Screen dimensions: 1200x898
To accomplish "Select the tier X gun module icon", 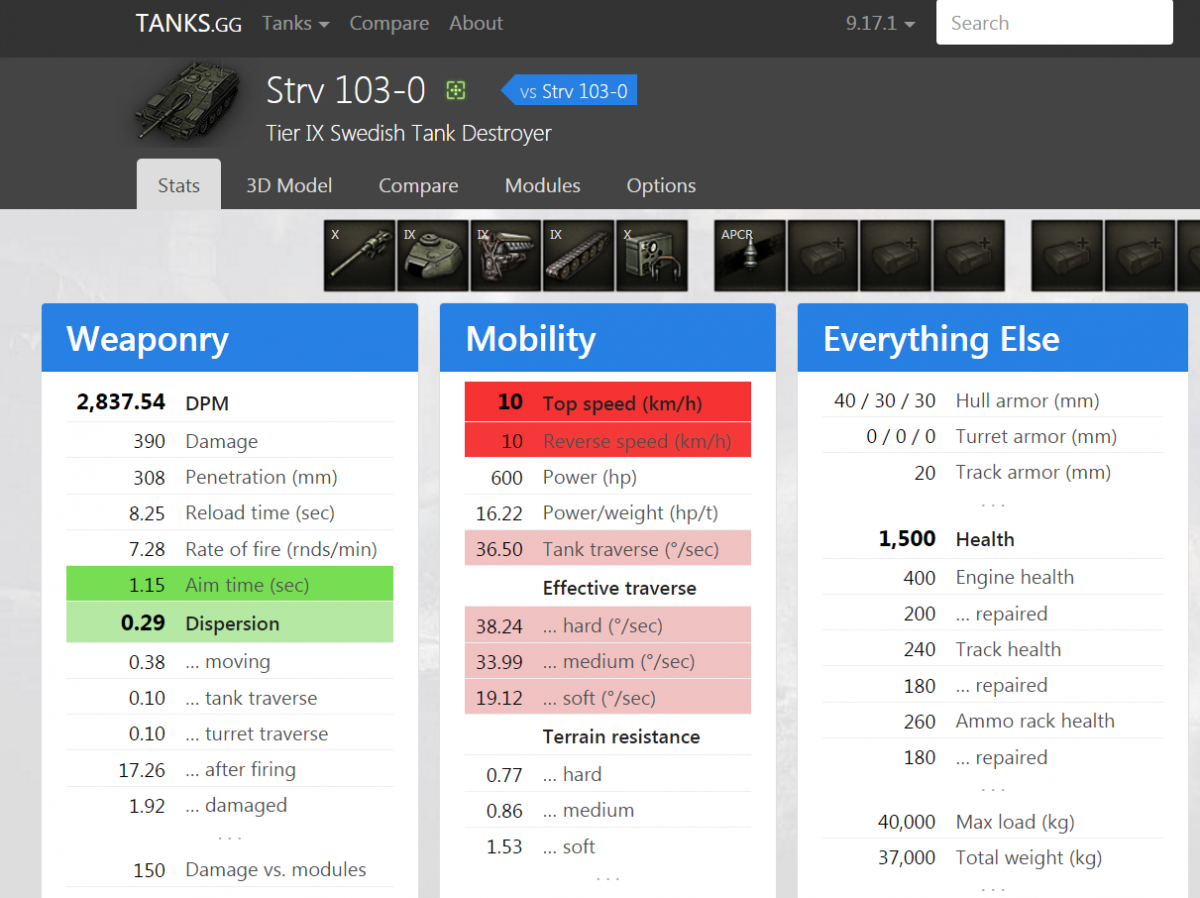I will pyautogui.click(x=359, y=256).
